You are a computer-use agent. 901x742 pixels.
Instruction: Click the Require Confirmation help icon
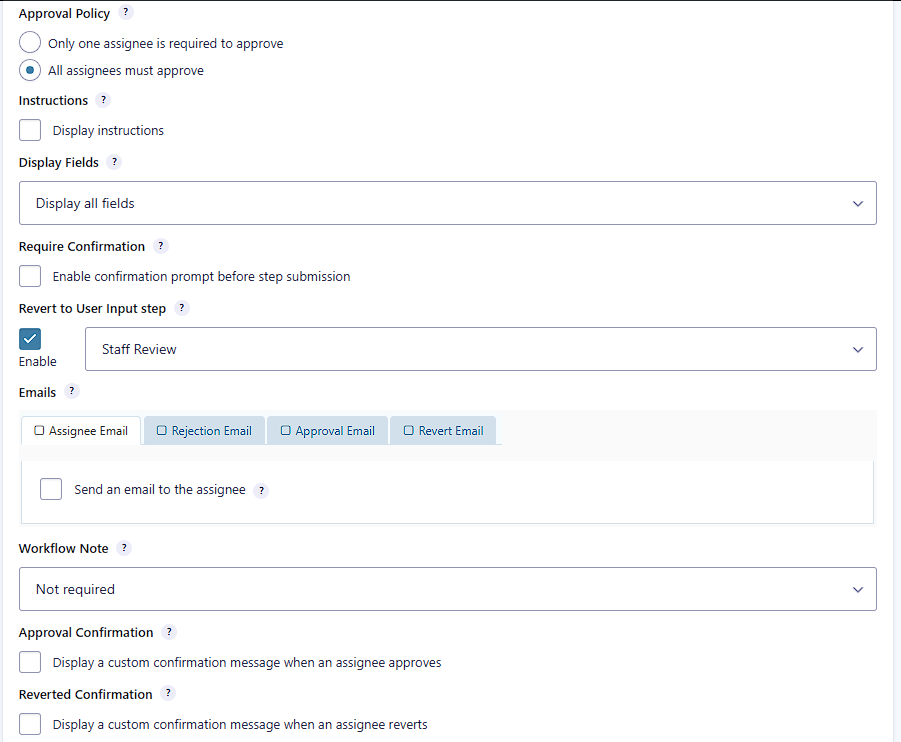[160, 246]
